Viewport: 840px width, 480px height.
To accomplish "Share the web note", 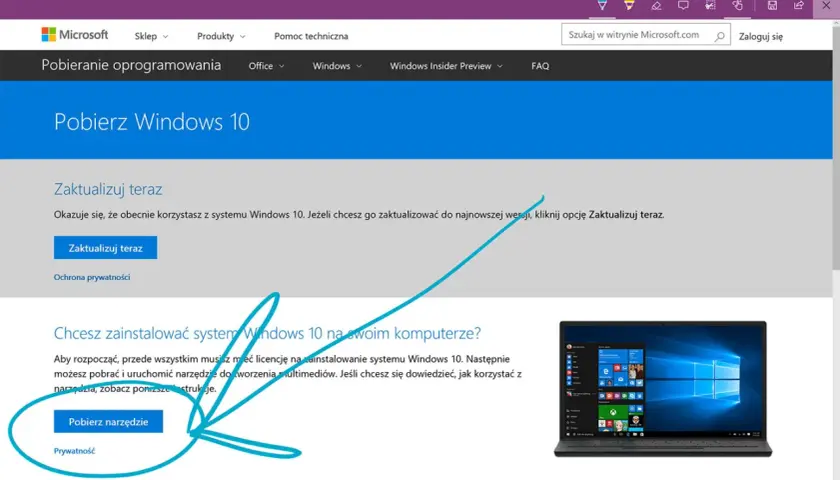I will [x=799, y=6].
